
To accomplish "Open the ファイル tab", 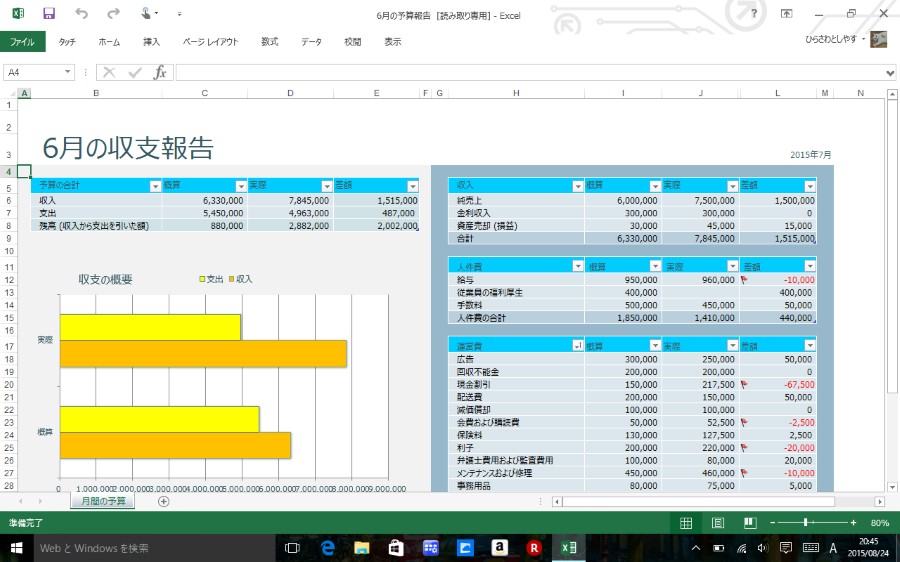I will coord(22,42).
